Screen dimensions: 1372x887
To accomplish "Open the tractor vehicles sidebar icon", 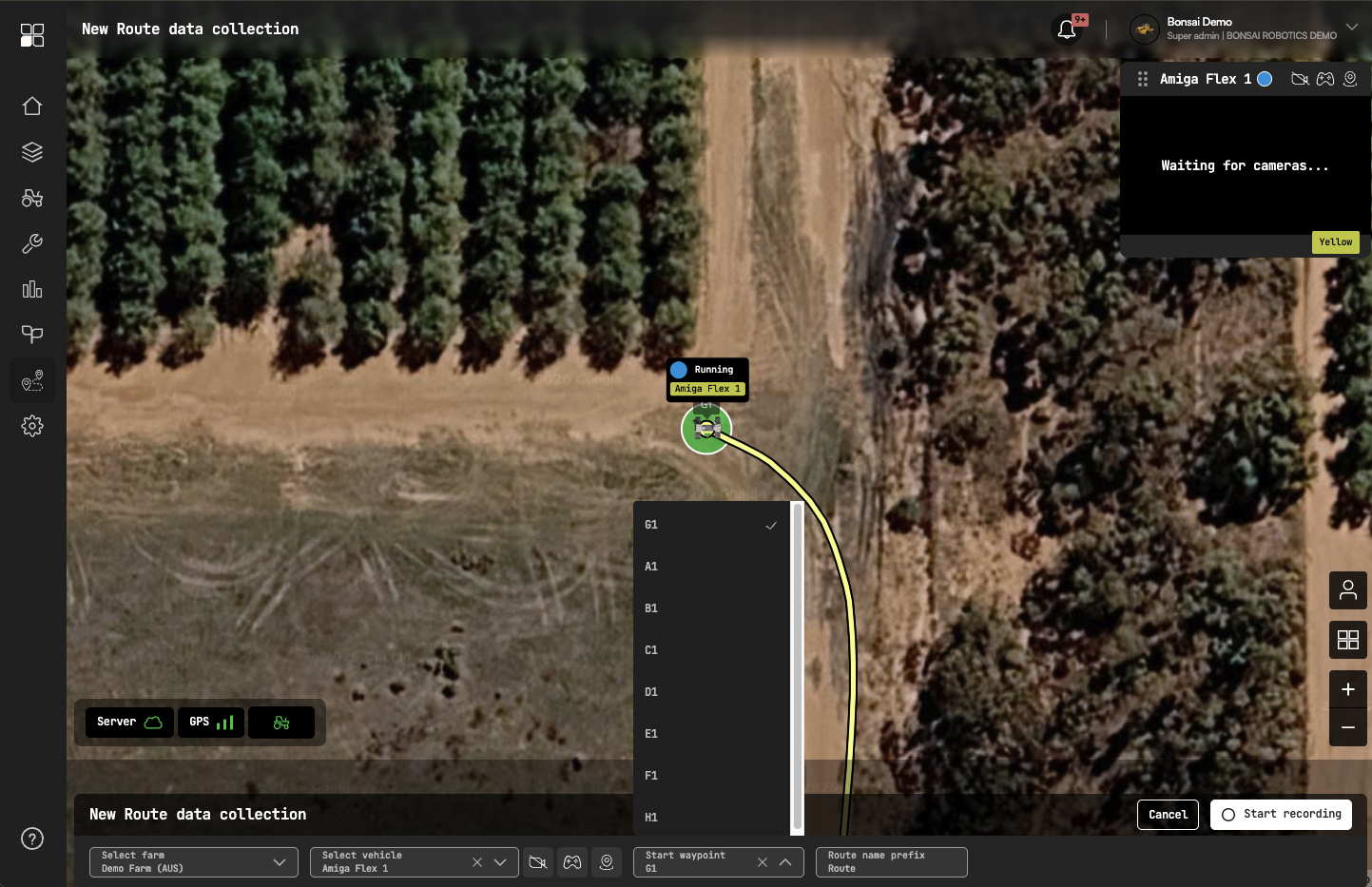I will (32, 198).
